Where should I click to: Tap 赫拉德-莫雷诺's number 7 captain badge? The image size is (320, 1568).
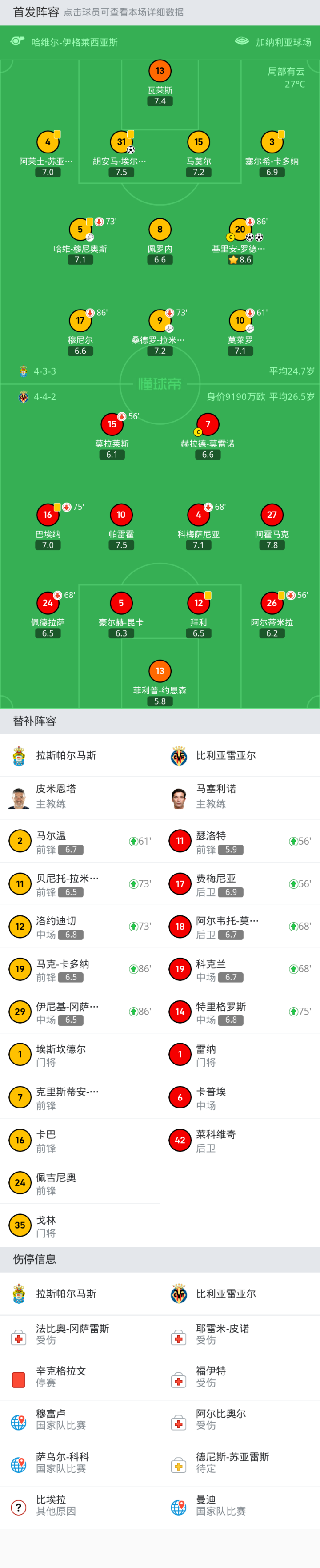click(208, 424)
